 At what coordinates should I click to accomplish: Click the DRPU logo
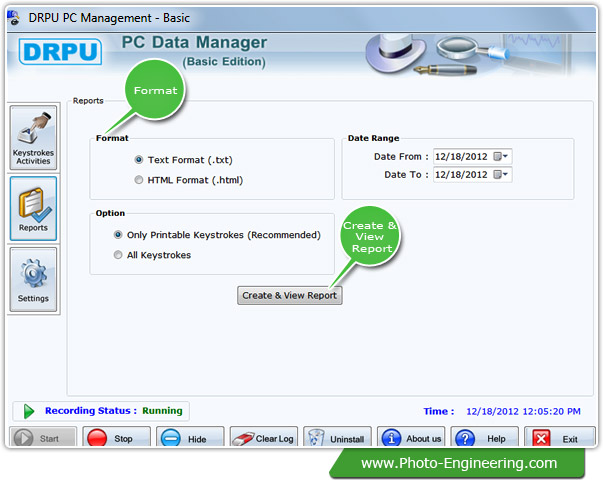(x=60, y=52)
